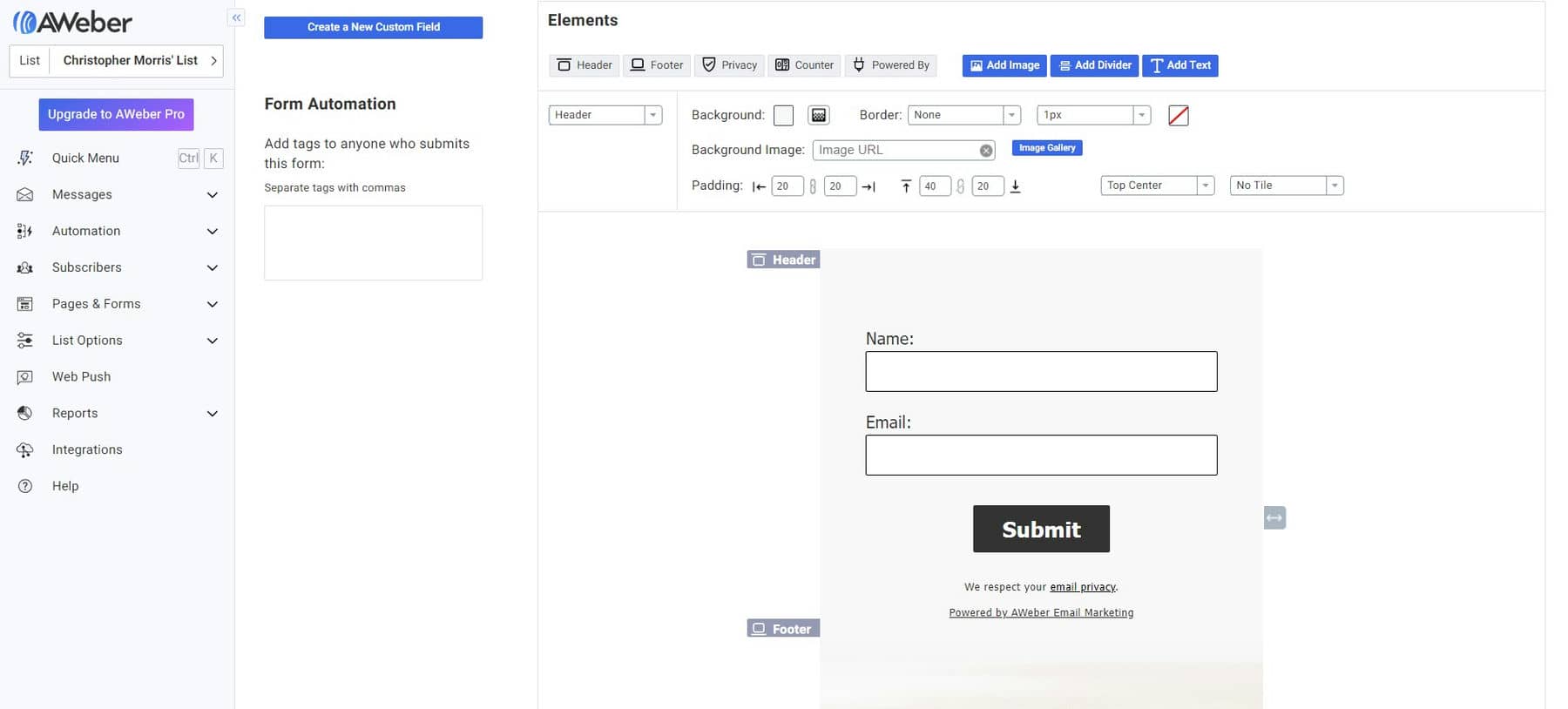Open the Border style dropdown showing None
The width and height of the screenshot is (1568, 709).
[x=963, y=115]
